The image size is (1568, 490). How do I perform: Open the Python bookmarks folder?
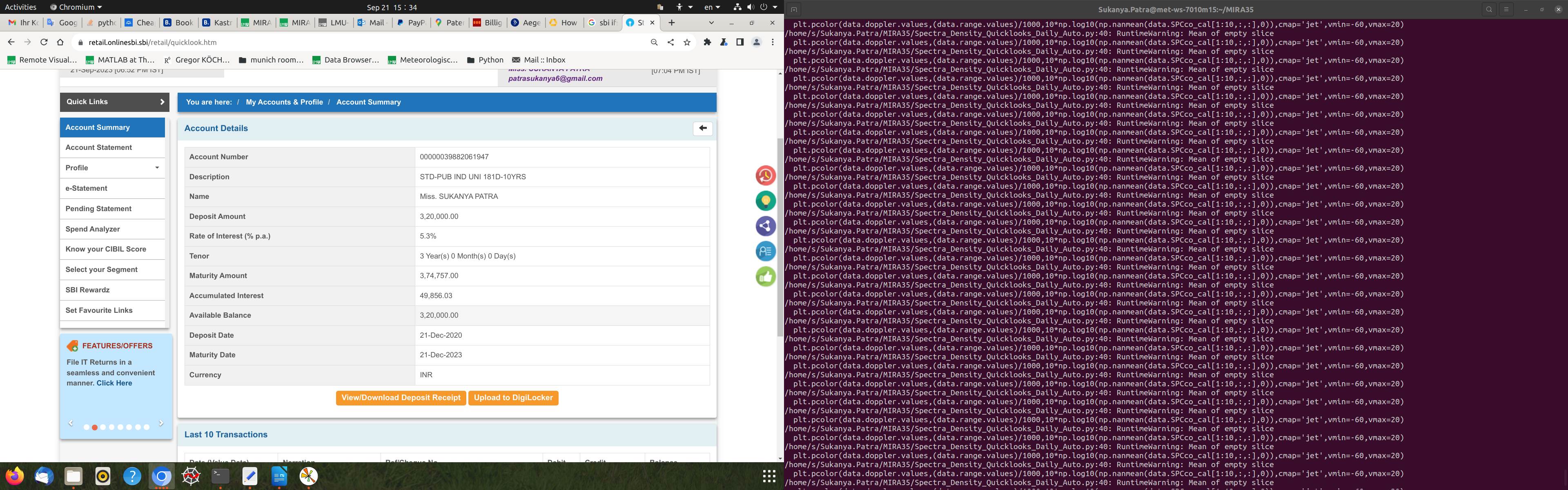485,60
